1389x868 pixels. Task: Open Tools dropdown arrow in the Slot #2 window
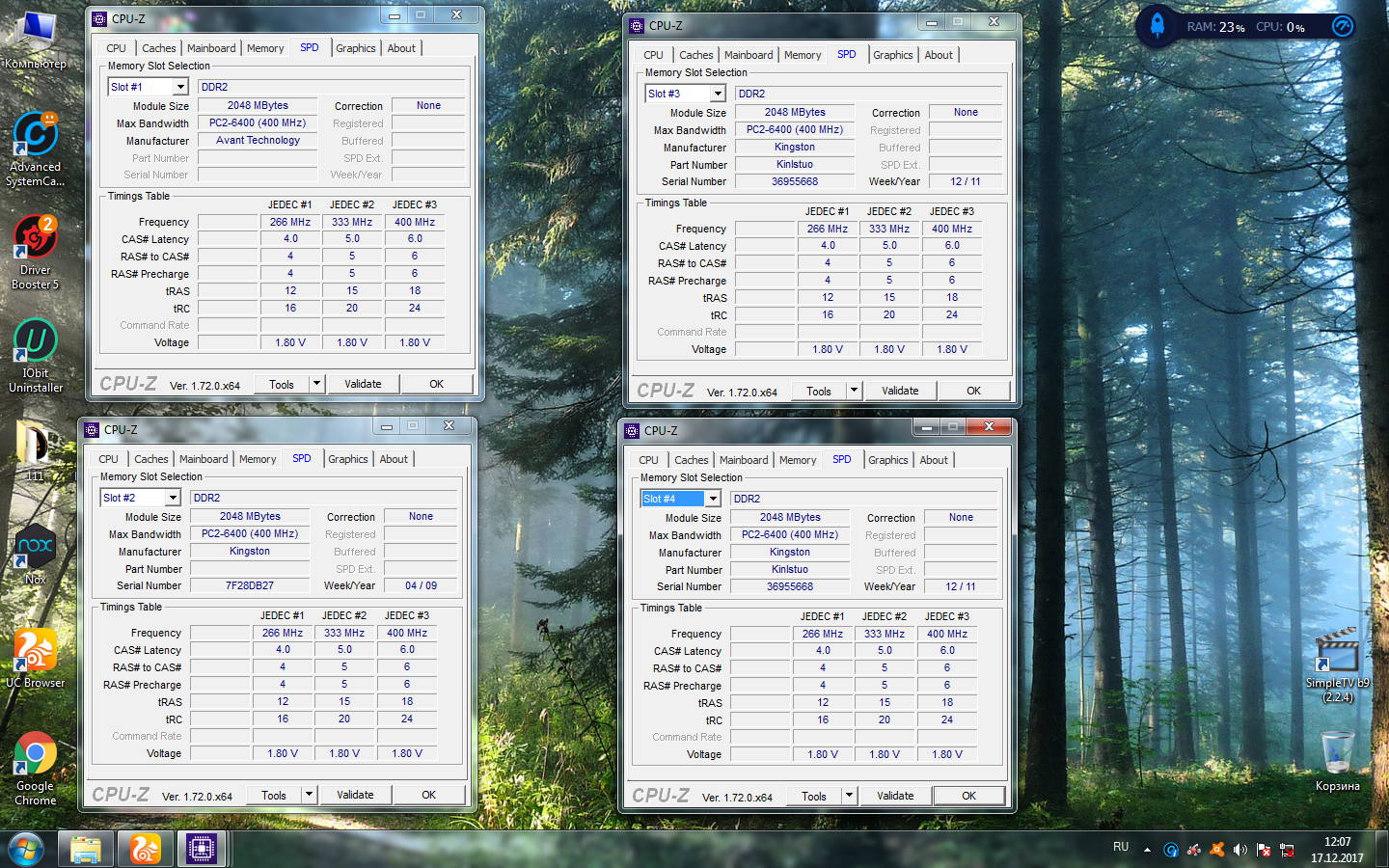point(310,795)
